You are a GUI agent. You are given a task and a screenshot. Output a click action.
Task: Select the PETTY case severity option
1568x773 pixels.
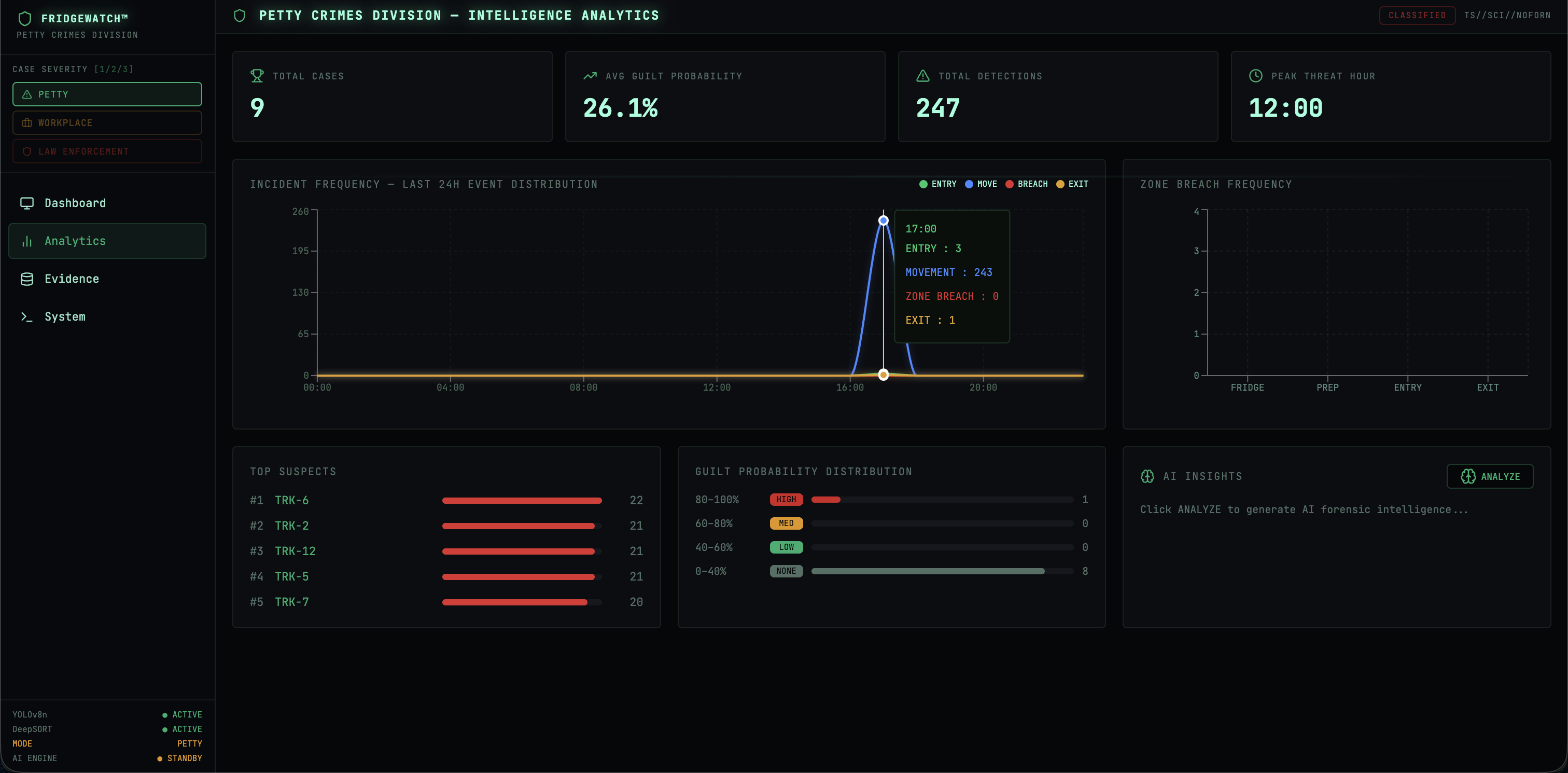point(107,94)
